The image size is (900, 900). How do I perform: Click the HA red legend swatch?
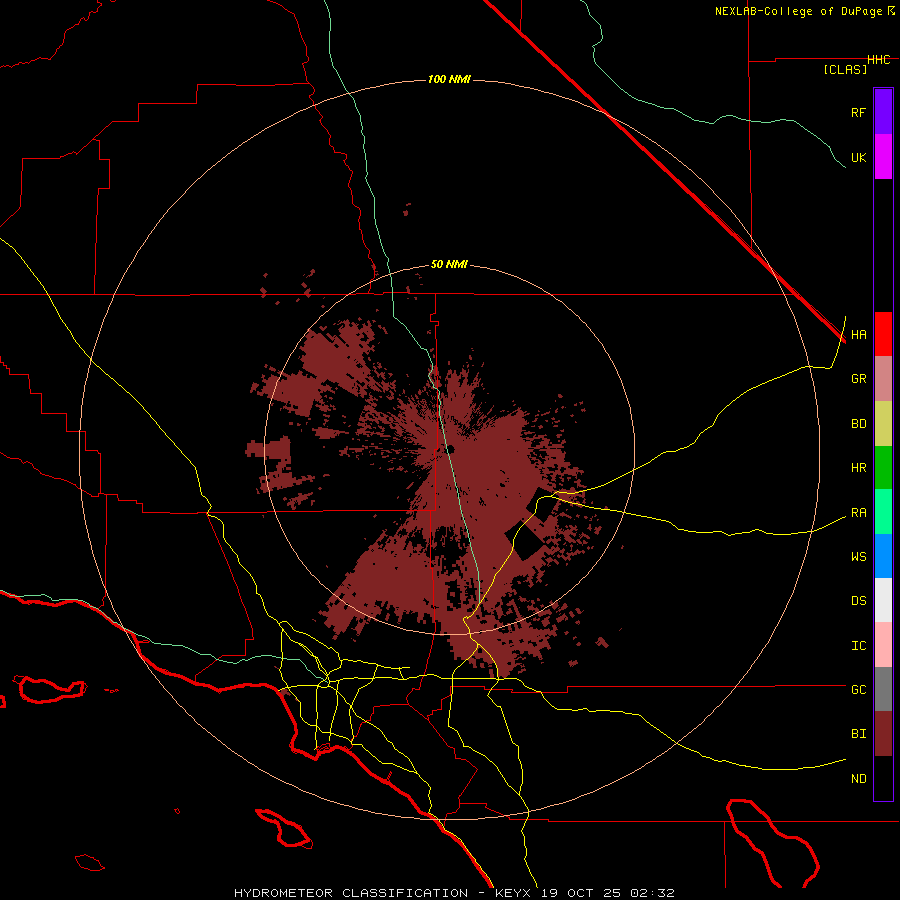point(883,334)
